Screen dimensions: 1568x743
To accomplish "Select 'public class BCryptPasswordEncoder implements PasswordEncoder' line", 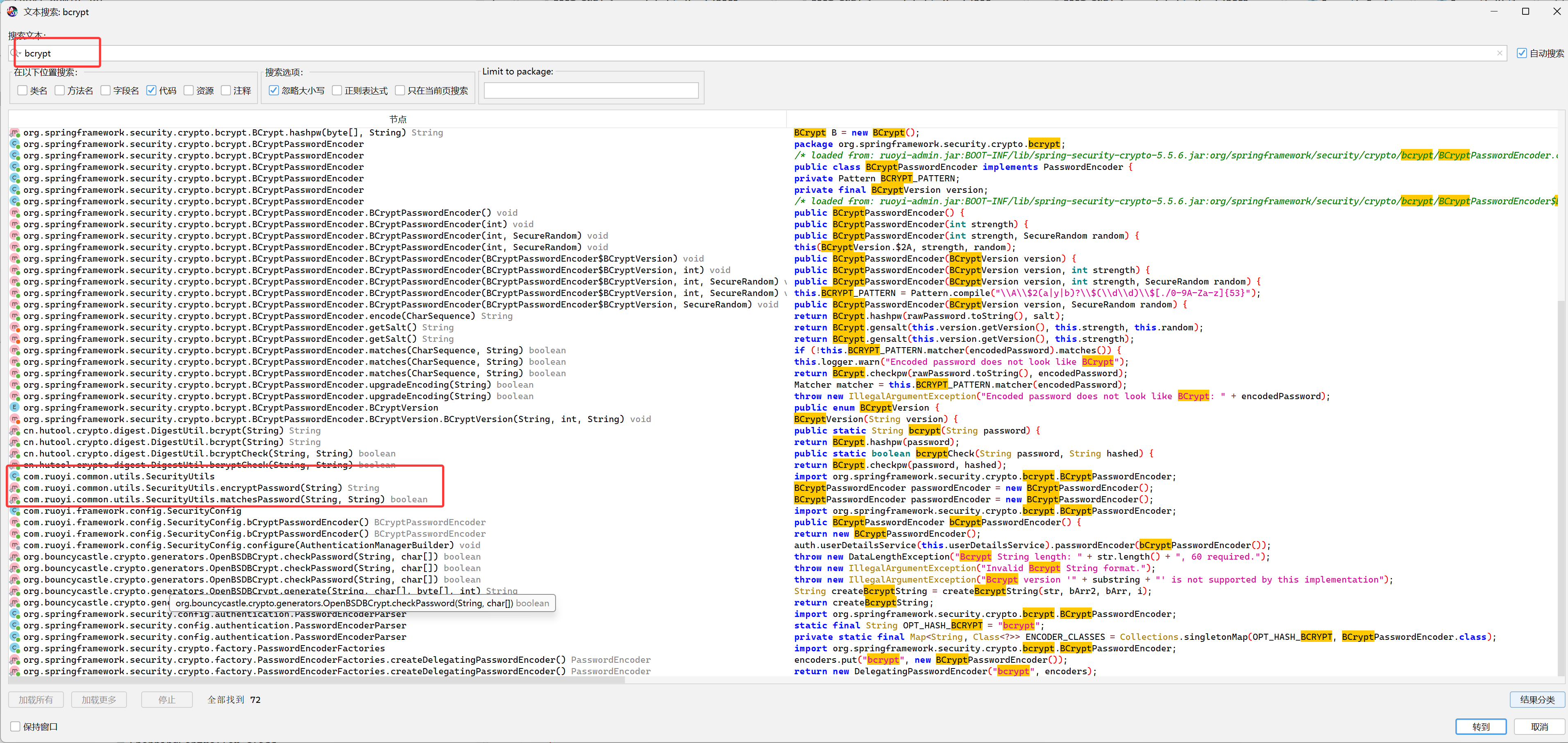I will point(963,167).
